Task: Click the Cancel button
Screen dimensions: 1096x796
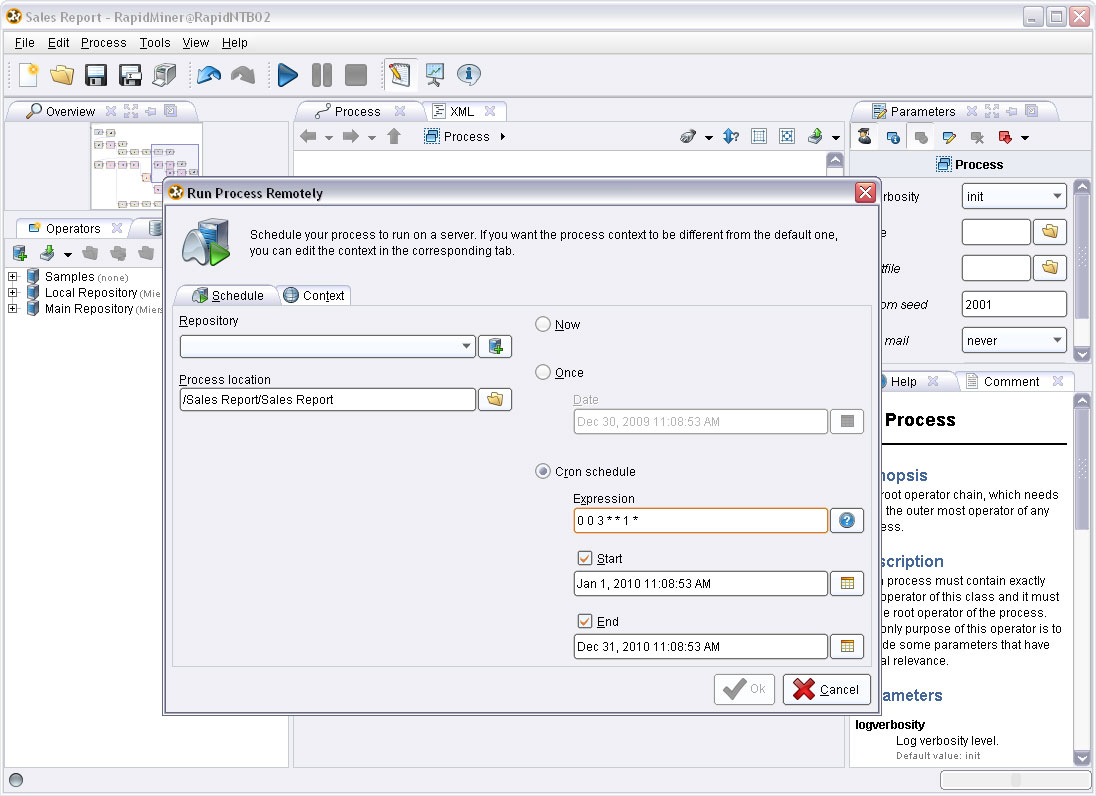Action: (826, 689)
